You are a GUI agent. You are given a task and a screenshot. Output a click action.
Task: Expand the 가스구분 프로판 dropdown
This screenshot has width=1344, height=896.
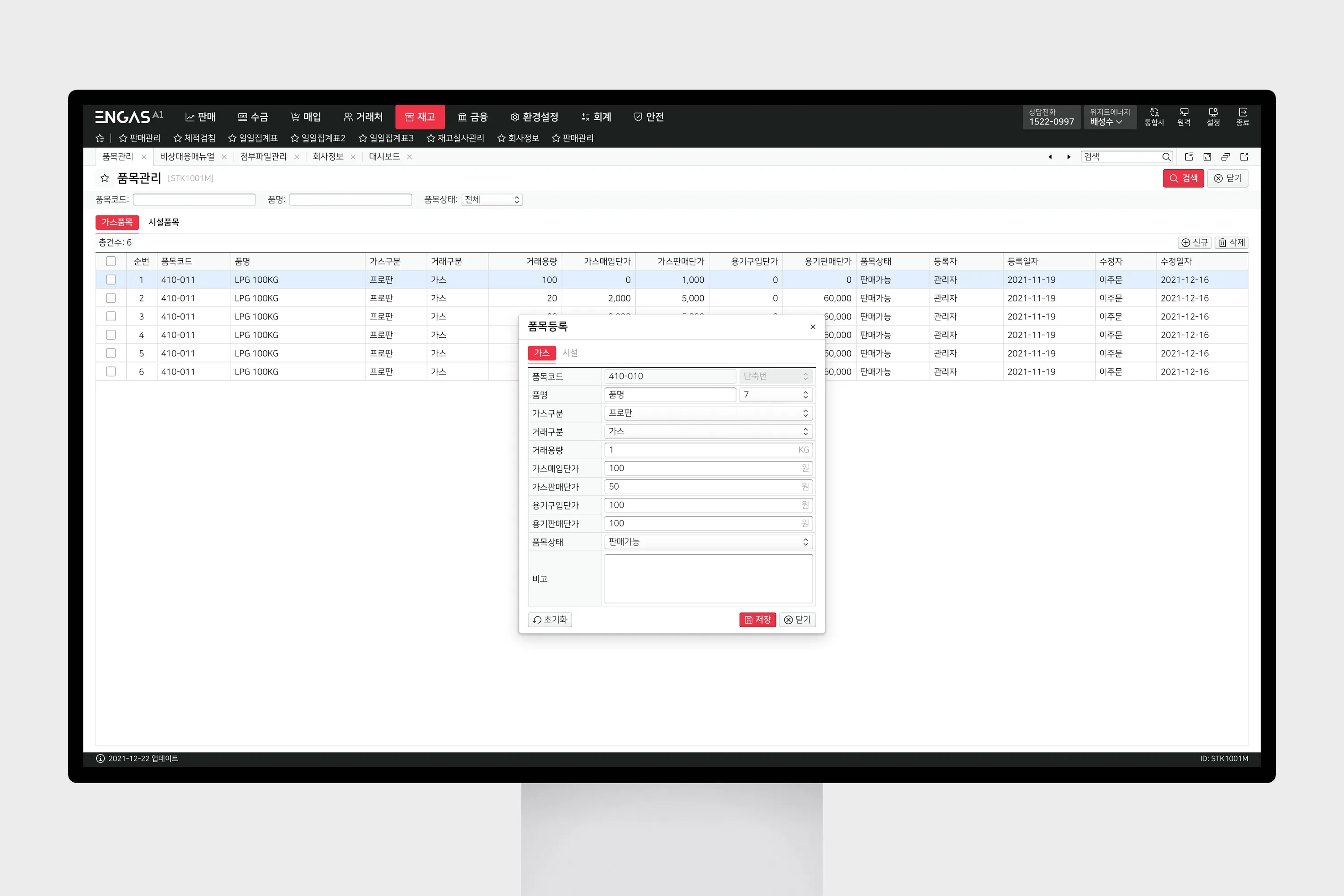(x=707, y=413)
